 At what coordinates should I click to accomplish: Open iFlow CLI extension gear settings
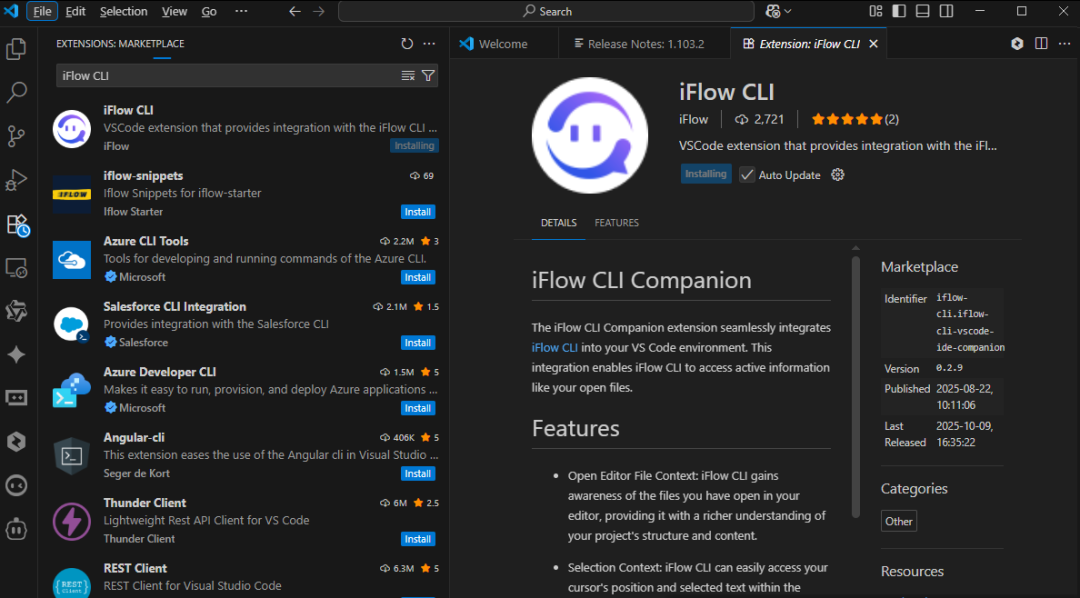(x=838, y=175)
